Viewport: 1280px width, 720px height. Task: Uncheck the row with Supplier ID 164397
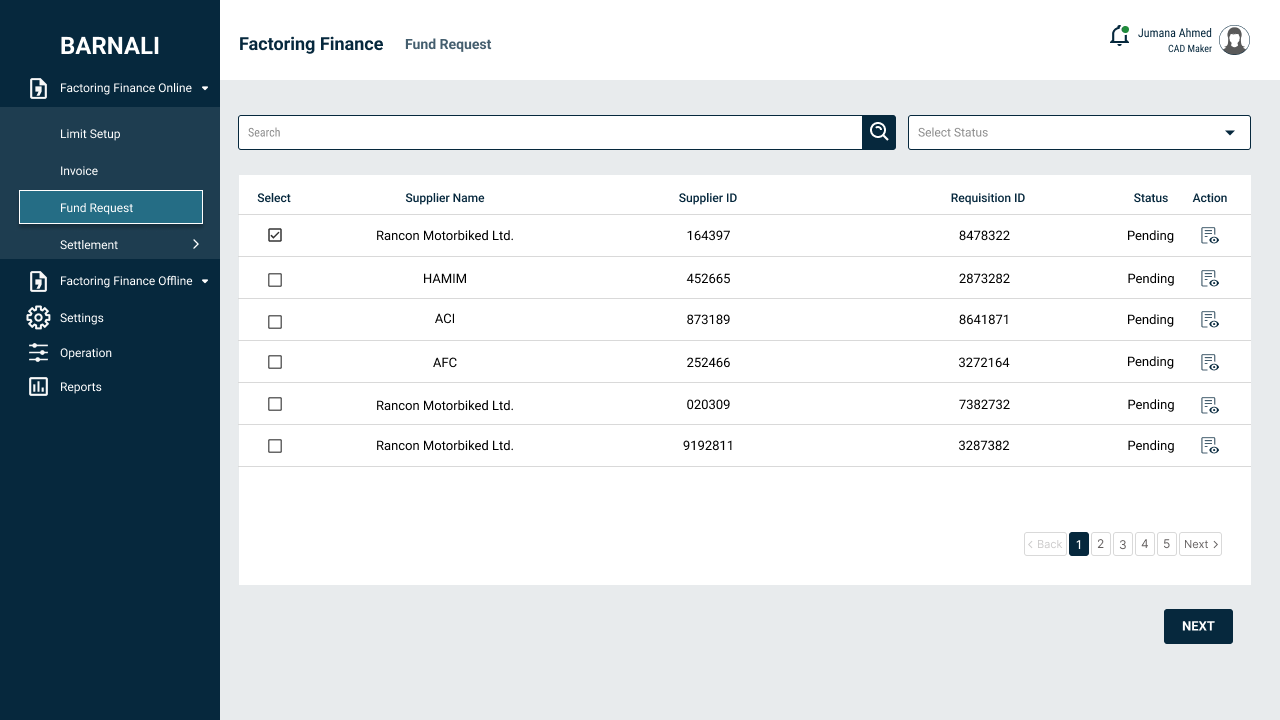275,235
